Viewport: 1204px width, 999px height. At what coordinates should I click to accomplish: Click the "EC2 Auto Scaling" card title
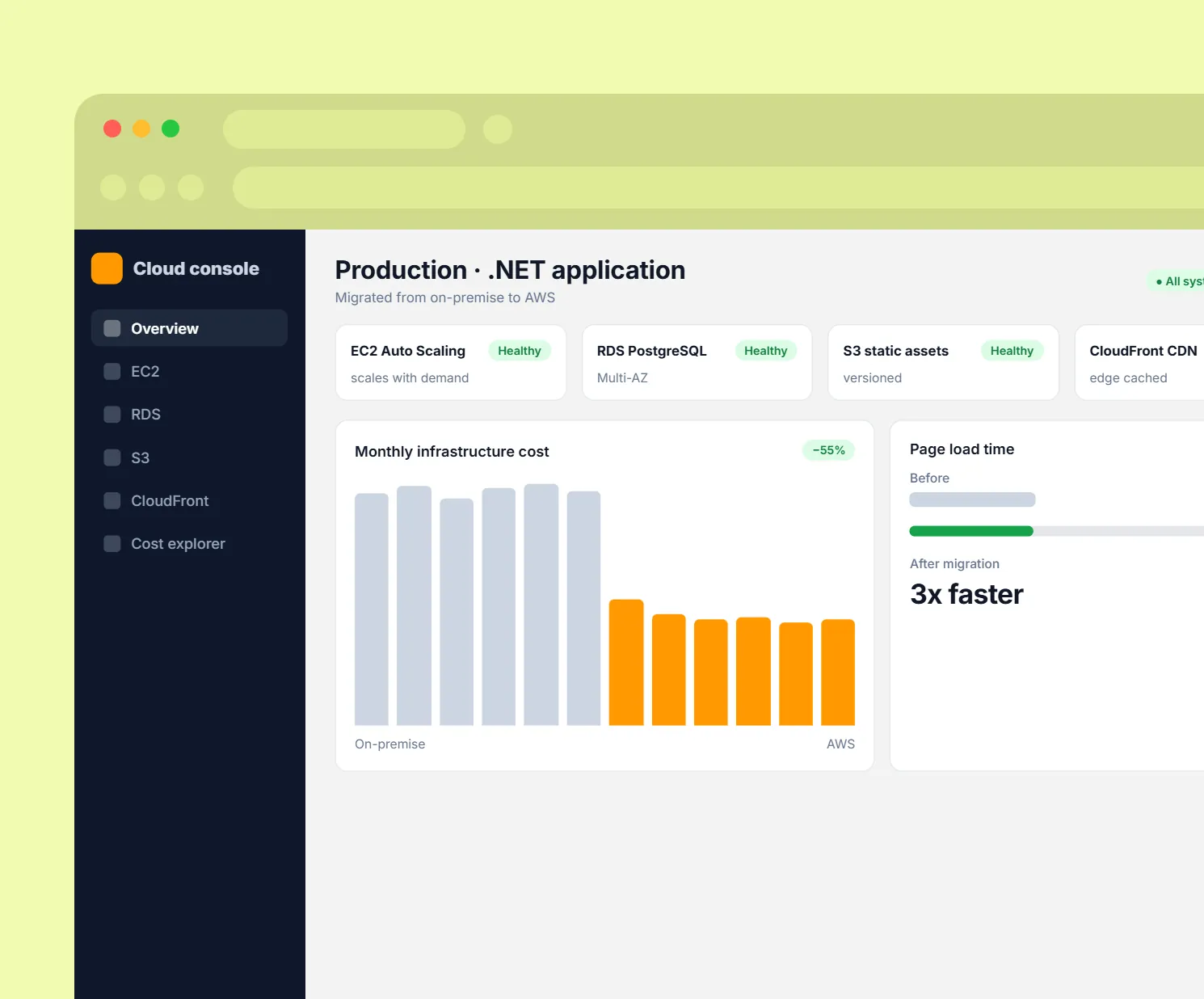coord(408,351)
